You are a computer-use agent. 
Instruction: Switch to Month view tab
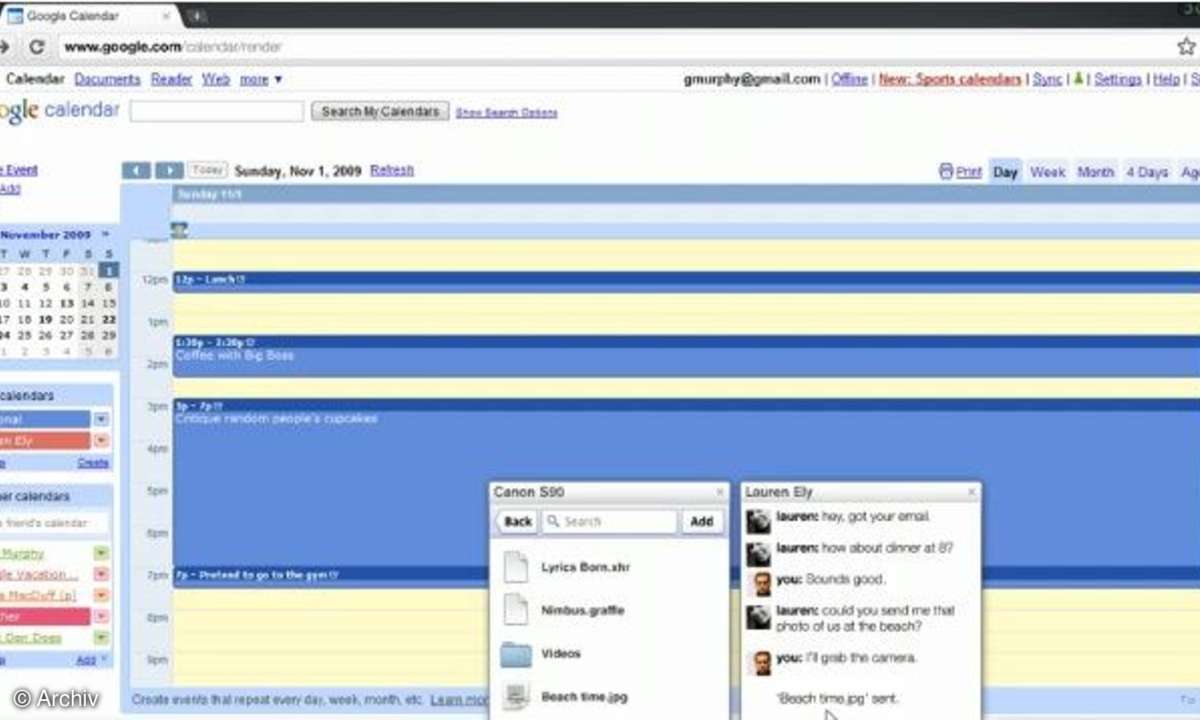[1095, 172]
